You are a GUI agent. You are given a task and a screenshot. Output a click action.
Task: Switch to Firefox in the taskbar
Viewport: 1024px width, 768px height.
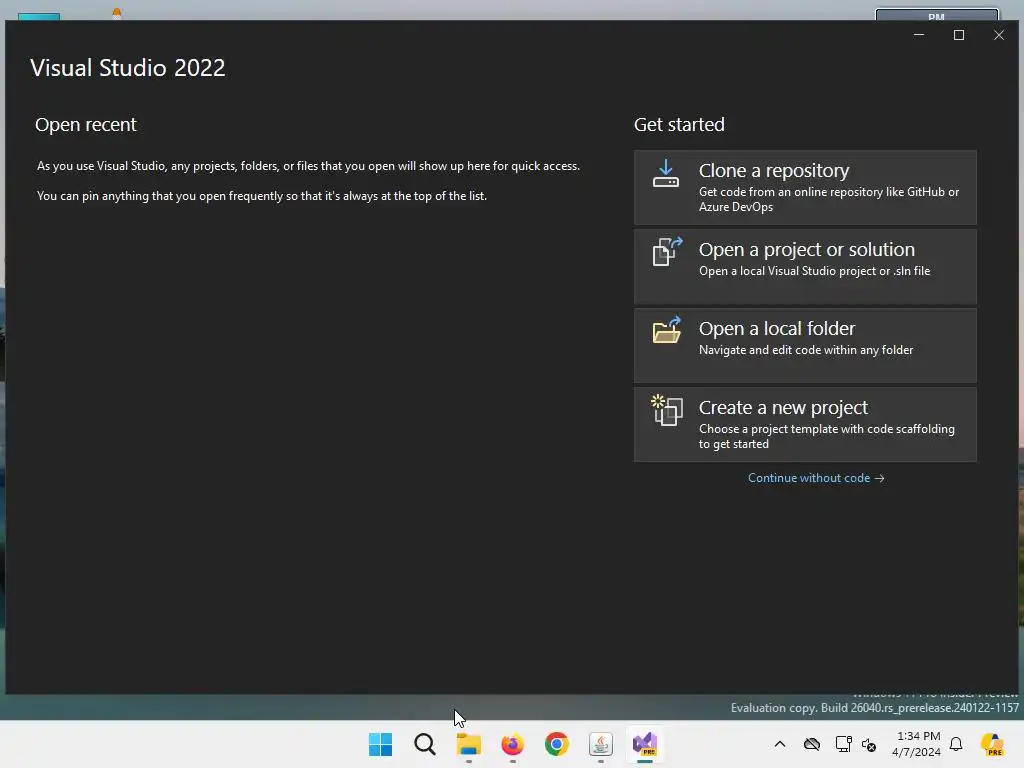tap(513, 744)
